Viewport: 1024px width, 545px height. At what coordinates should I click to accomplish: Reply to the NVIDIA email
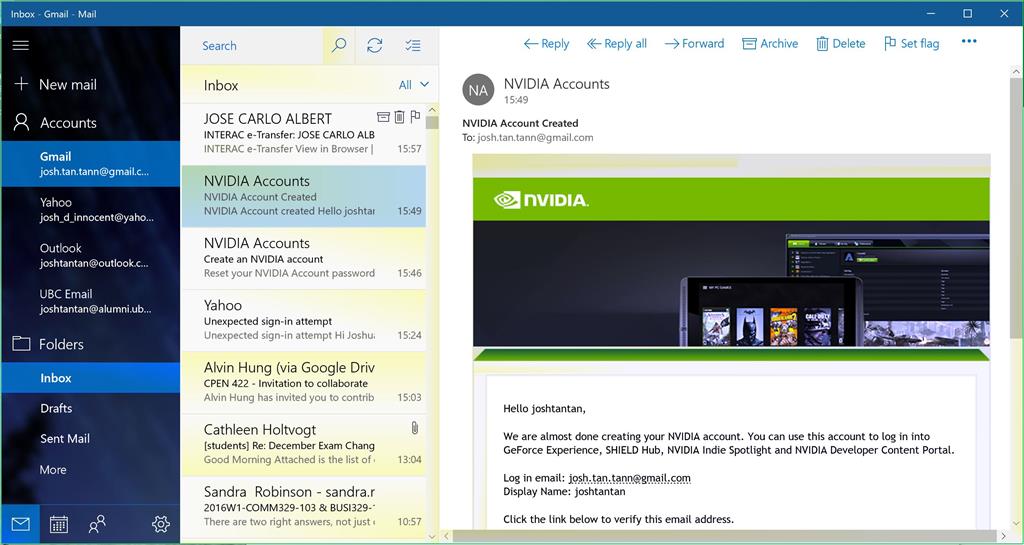pos(547,44)
